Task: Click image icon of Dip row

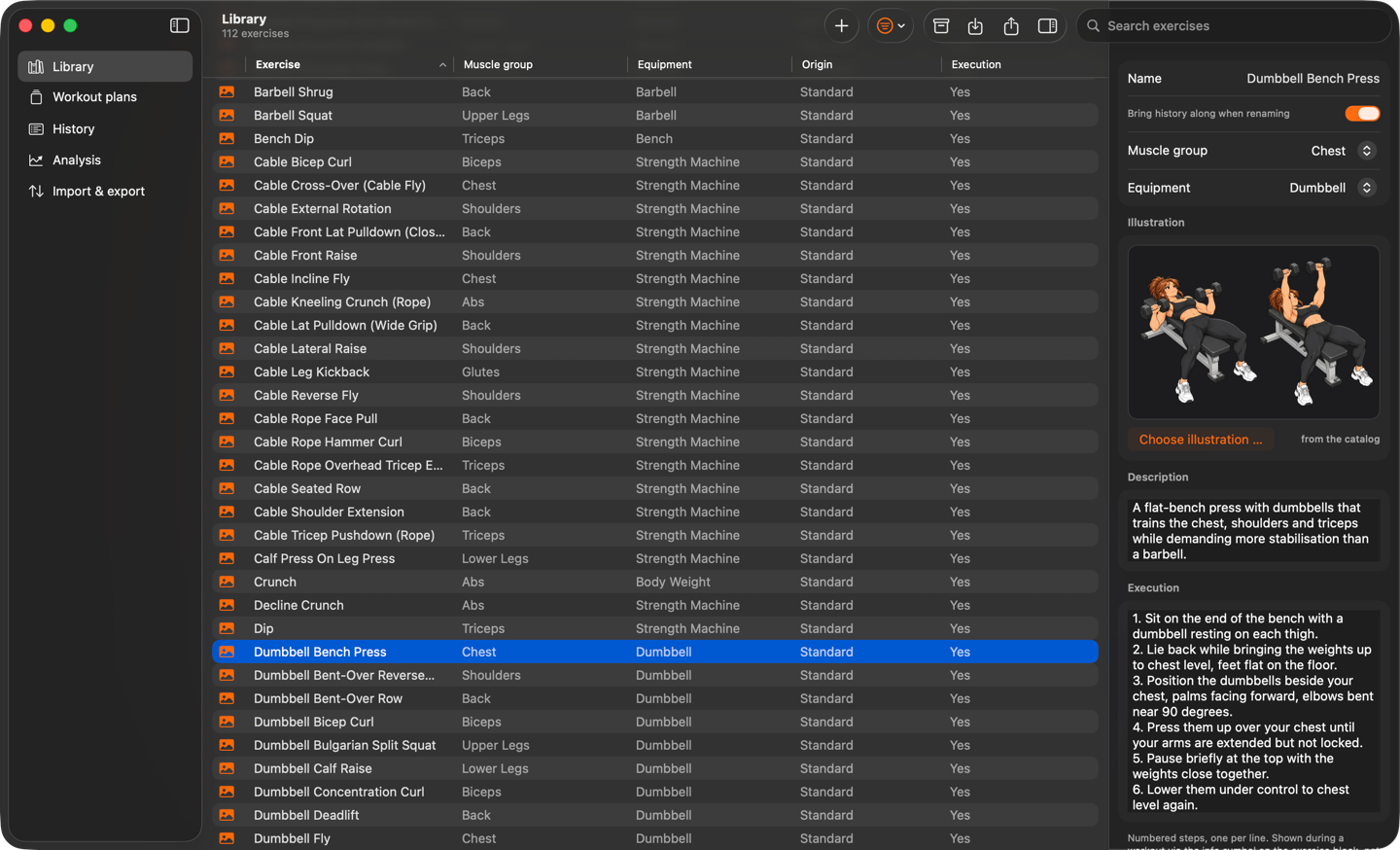Action: coord(227,628)
